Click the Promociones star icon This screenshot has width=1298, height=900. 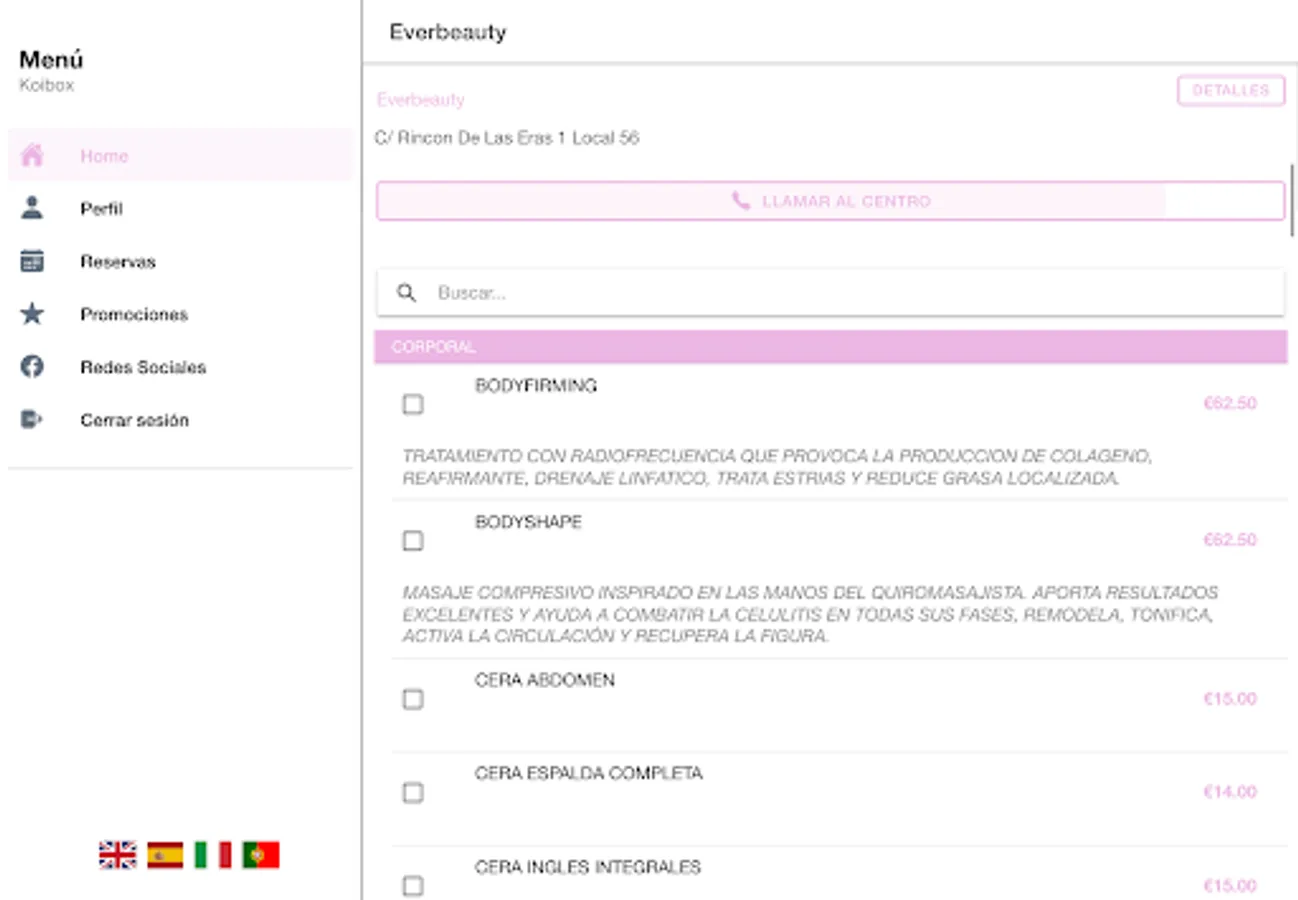[32, 314]
